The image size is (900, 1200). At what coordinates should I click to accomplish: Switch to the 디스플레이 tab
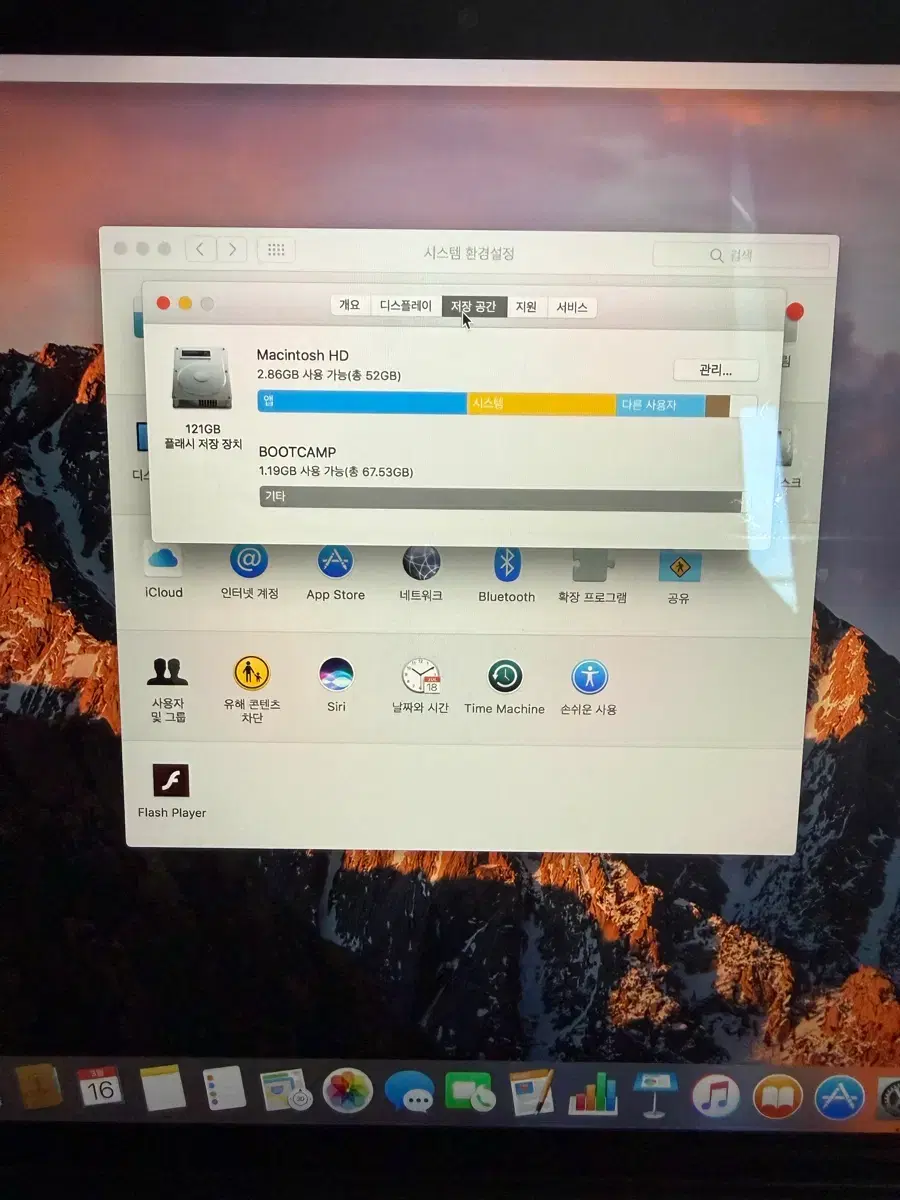pyautogui.click(x=405, y=306)
